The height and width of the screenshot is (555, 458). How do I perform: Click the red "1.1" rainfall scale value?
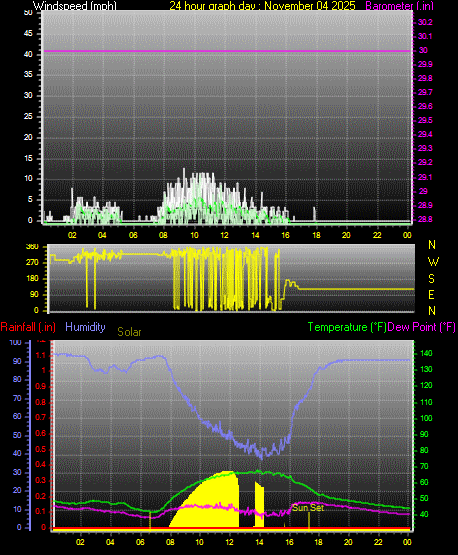[x=41, y=355]
